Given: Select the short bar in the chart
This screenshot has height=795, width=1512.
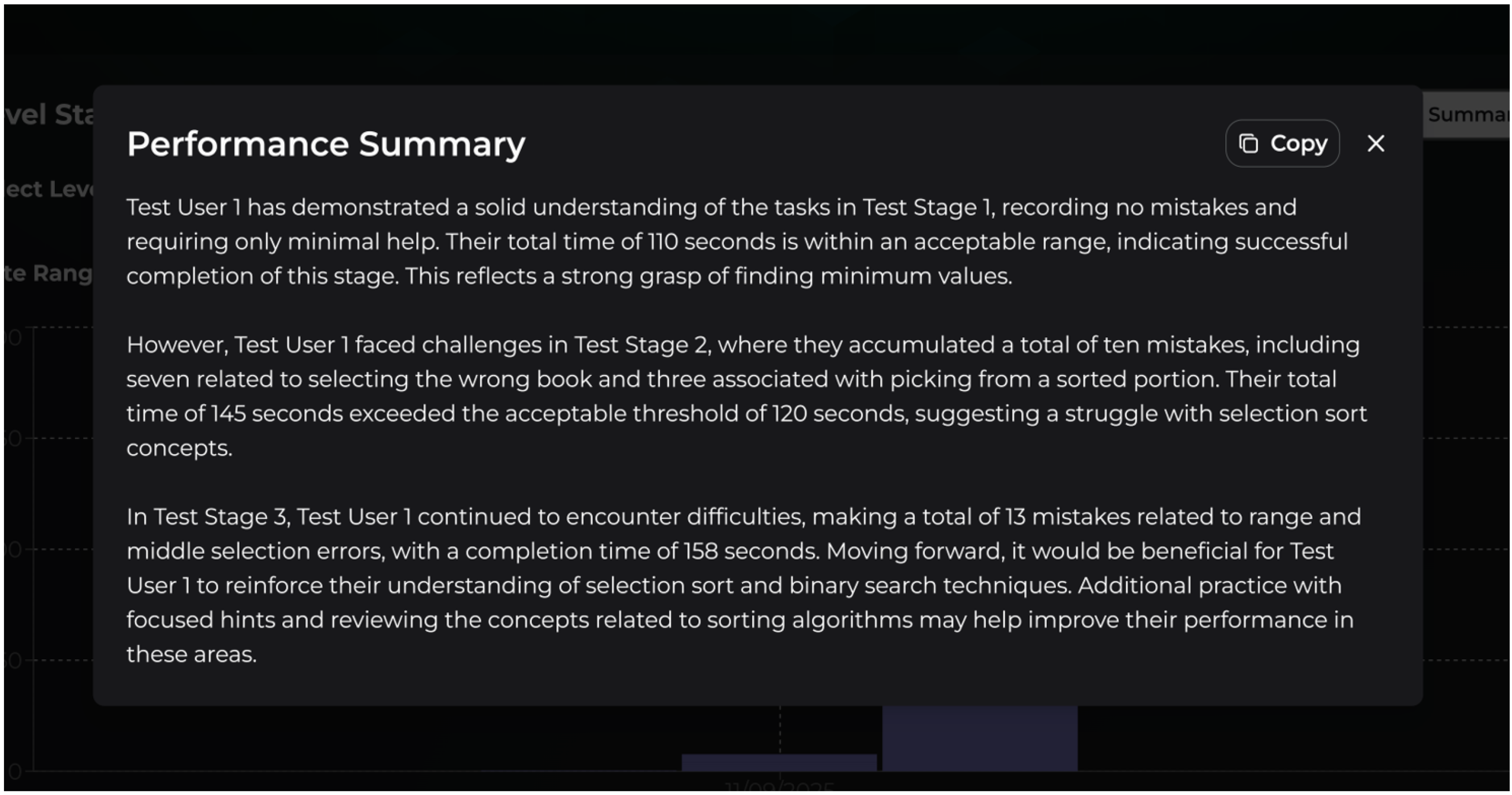Looking at the screenshot, I should click(x=778, y=762).
